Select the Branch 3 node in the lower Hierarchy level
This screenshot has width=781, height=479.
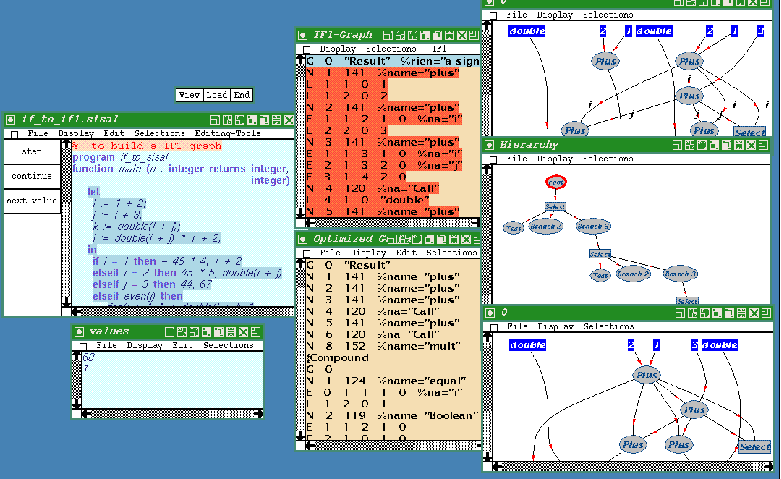click(680, 273)
